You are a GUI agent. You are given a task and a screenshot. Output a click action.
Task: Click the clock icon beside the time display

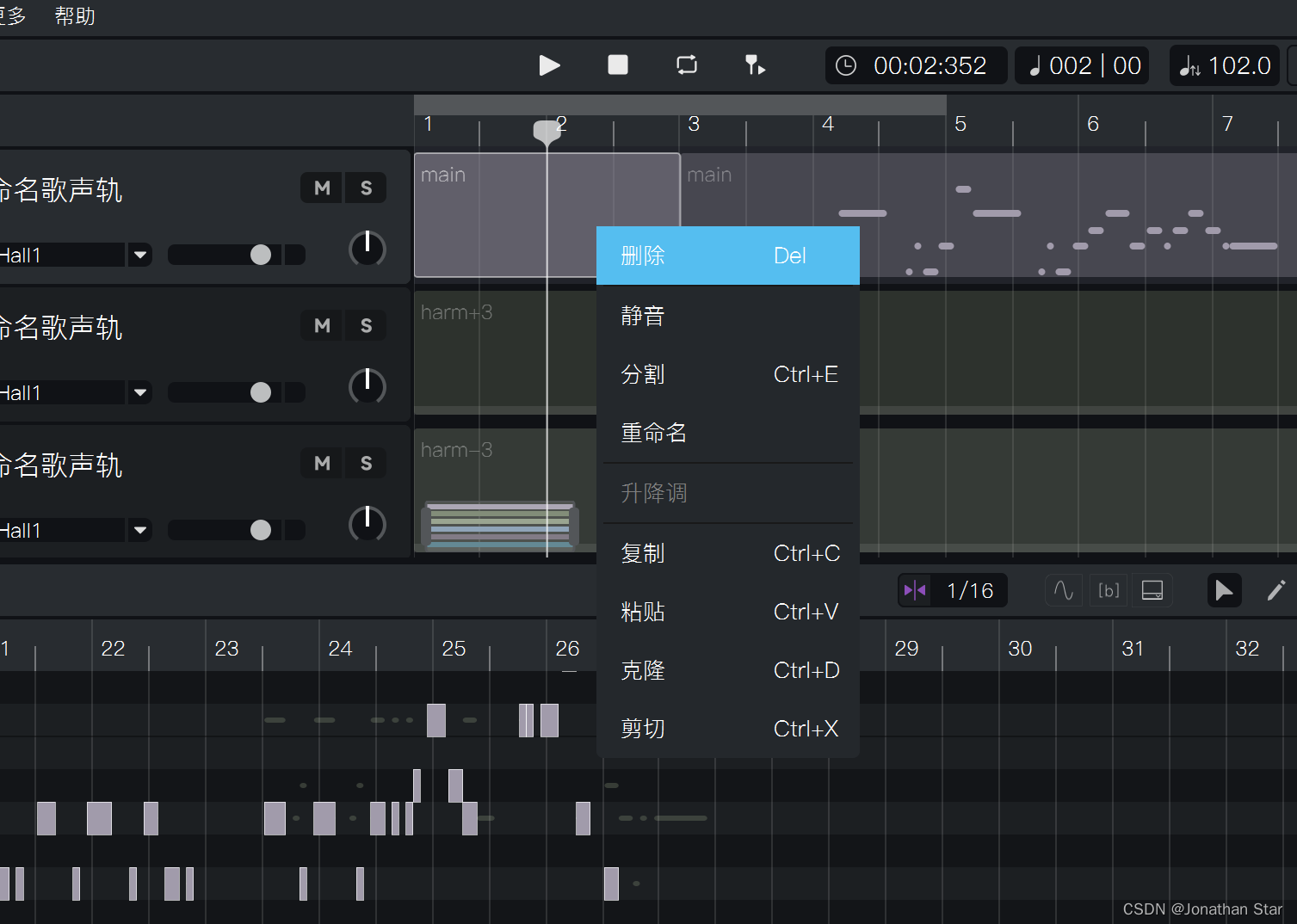pos(846,65)
